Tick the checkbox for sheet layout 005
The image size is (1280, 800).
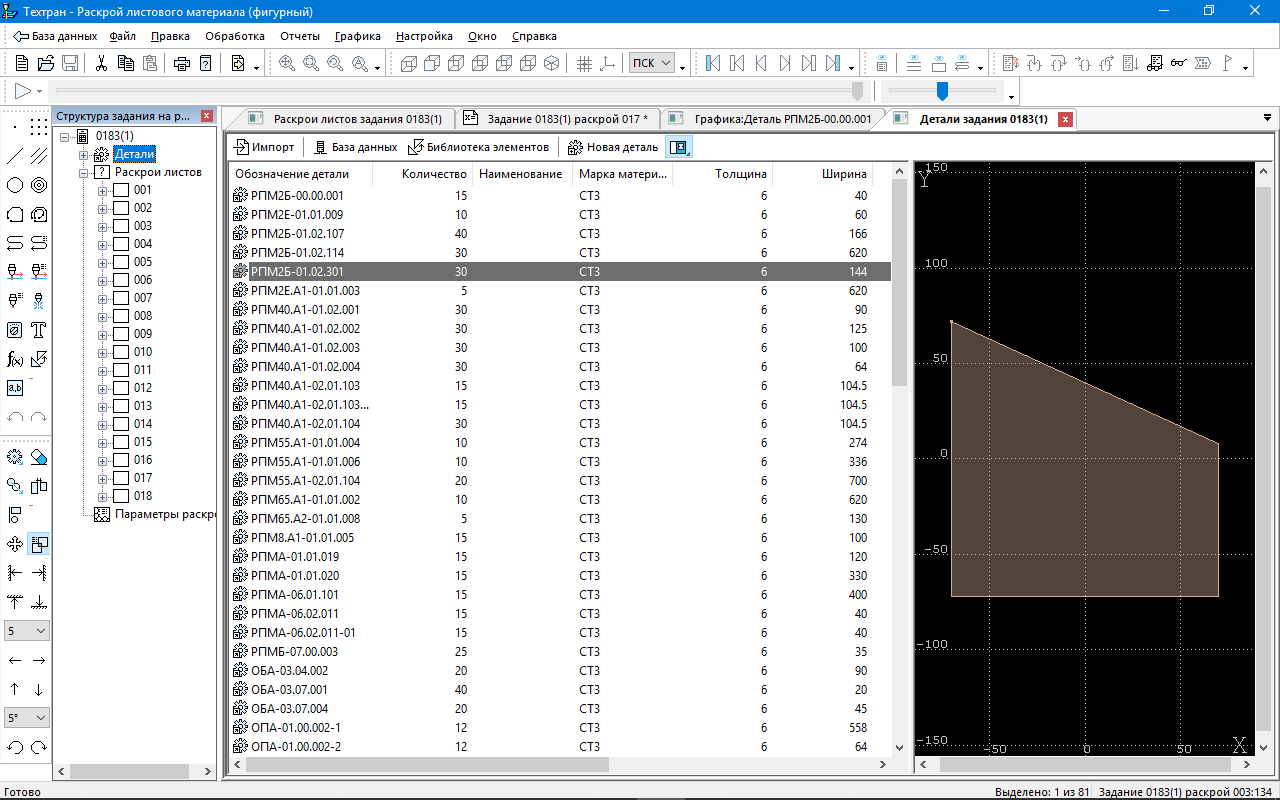(x=121, y=262)
